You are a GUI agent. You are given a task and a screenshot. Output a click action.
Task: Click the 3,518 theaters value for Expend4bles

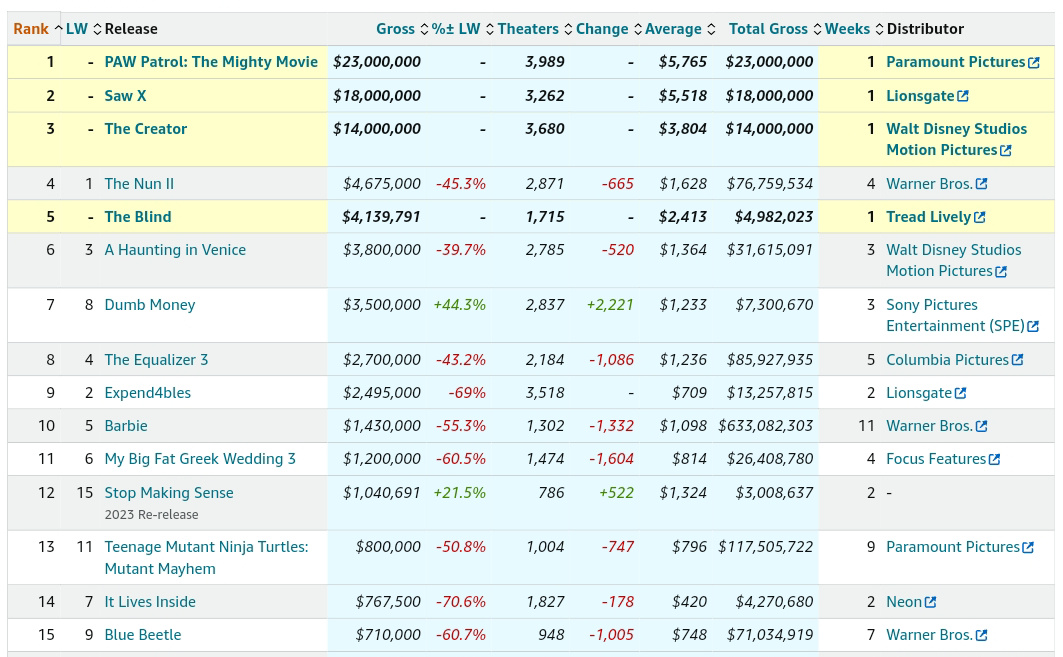(x=545, y=393)
